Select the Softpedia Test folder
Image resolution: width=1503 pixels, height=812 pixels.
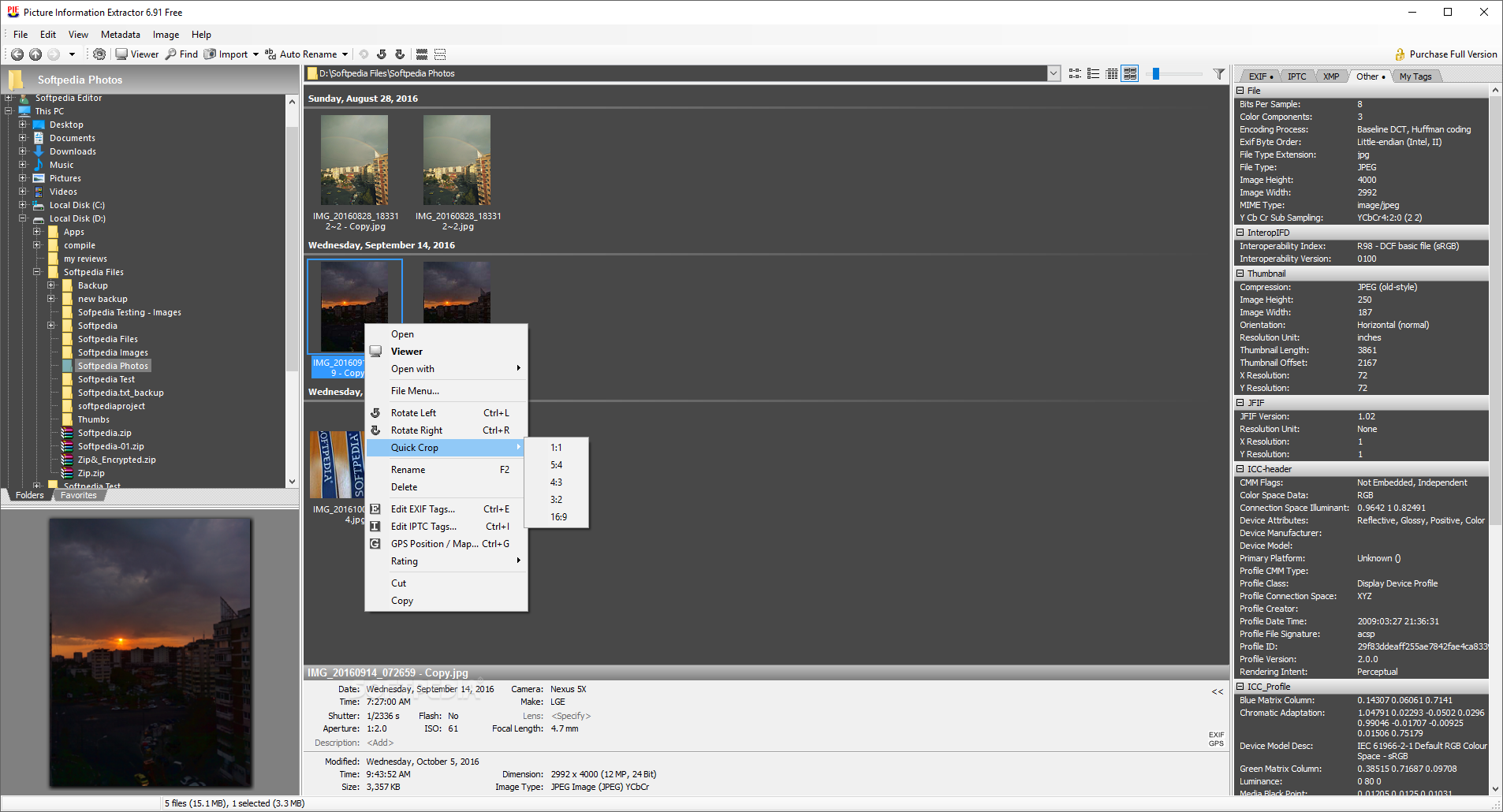[106, 379]
